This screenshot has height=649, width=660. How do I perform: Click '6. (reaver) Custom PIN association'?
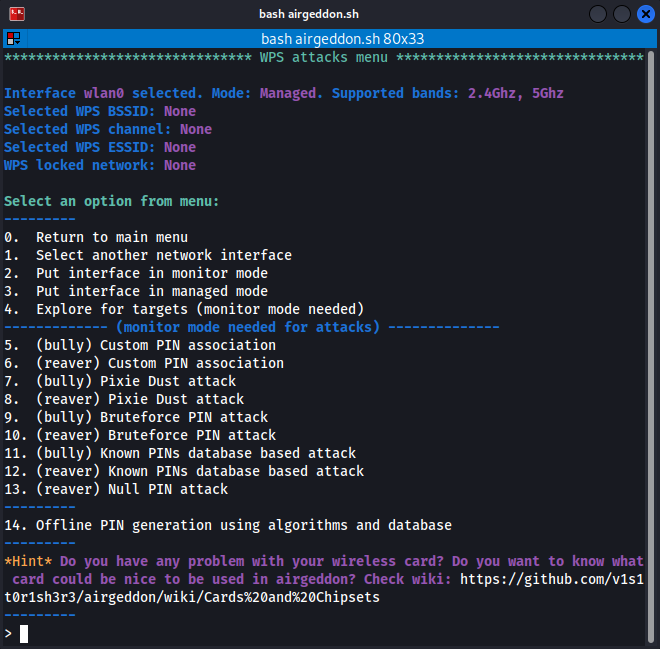tap(144, 363)
